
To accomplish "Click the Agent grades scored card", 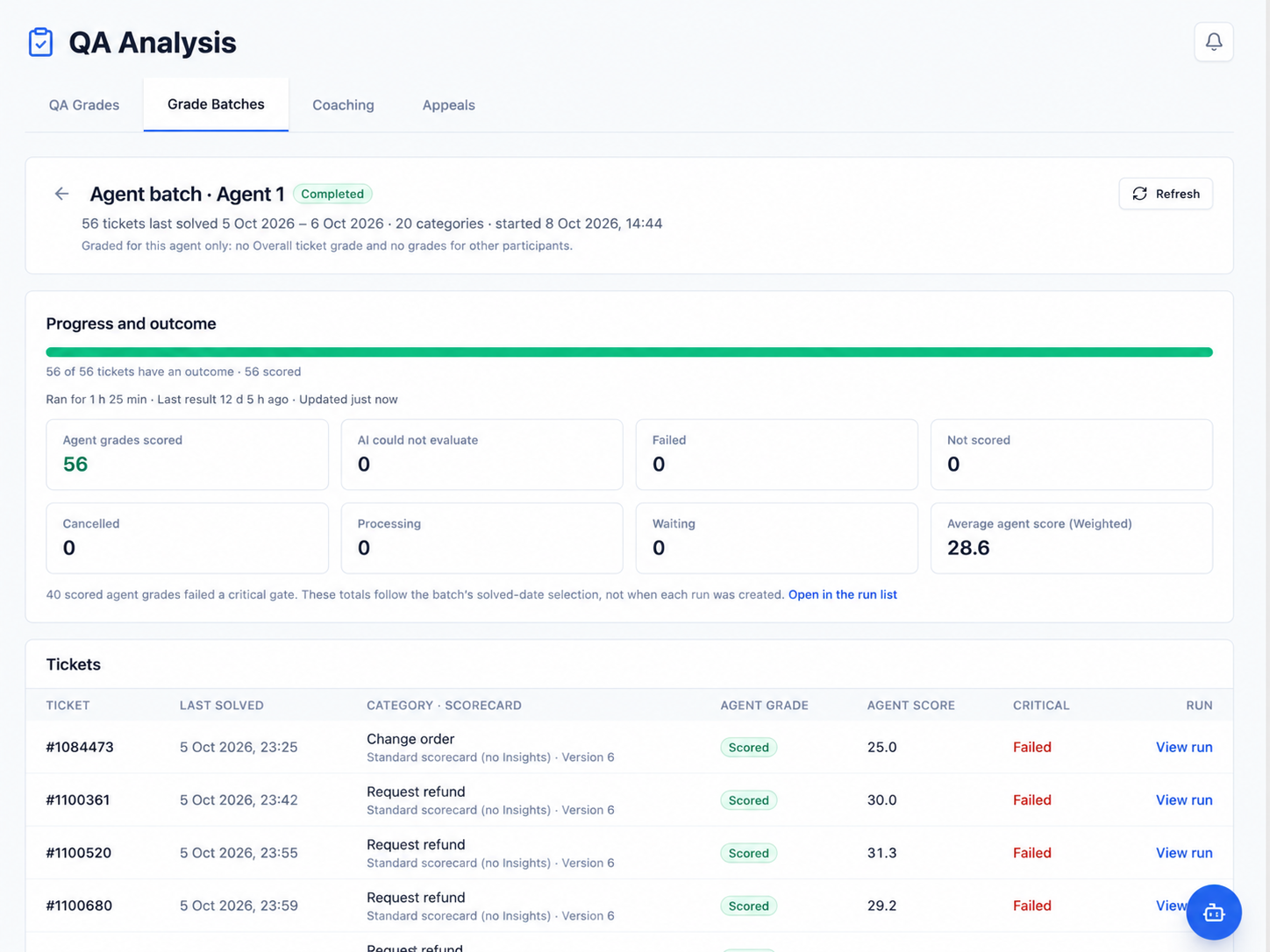I will (x=187, y=454).
